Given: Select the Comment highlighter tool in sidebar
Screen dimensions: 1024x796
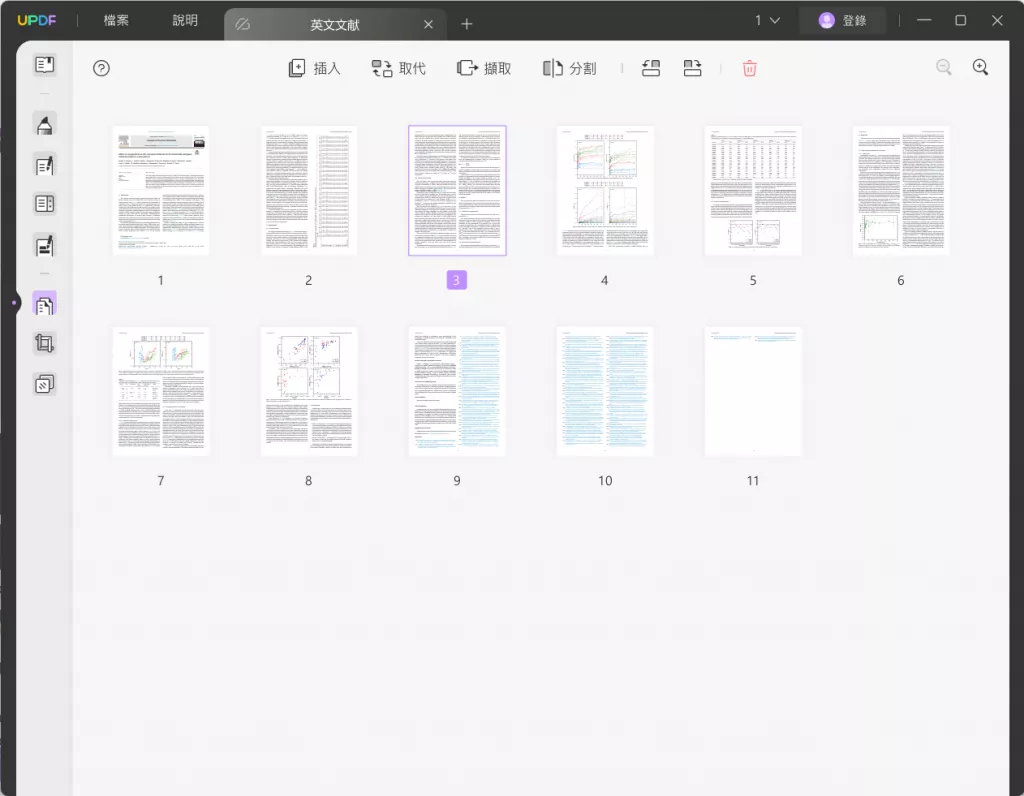Looking at the screenshot, I should point(44,125).
